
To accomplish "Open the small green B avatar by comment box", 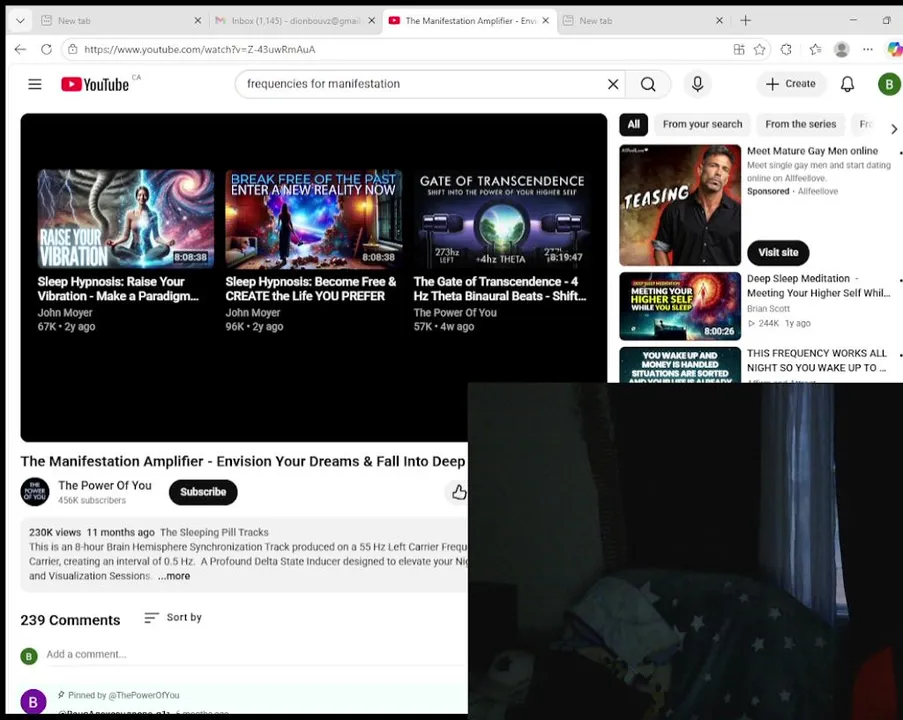I will (x=29, y=656).
